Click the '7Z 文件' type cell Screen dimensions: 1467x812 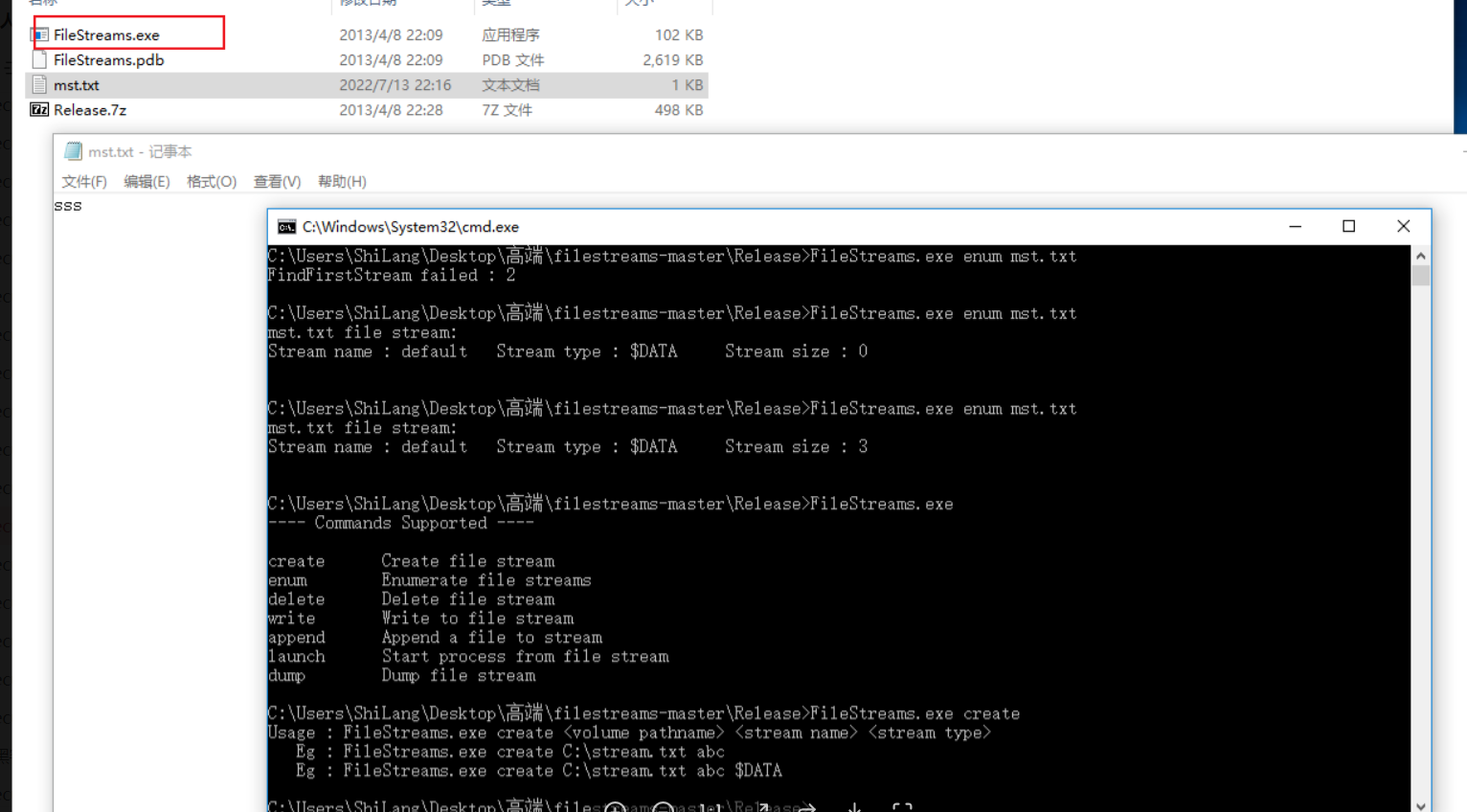point(507,110)
